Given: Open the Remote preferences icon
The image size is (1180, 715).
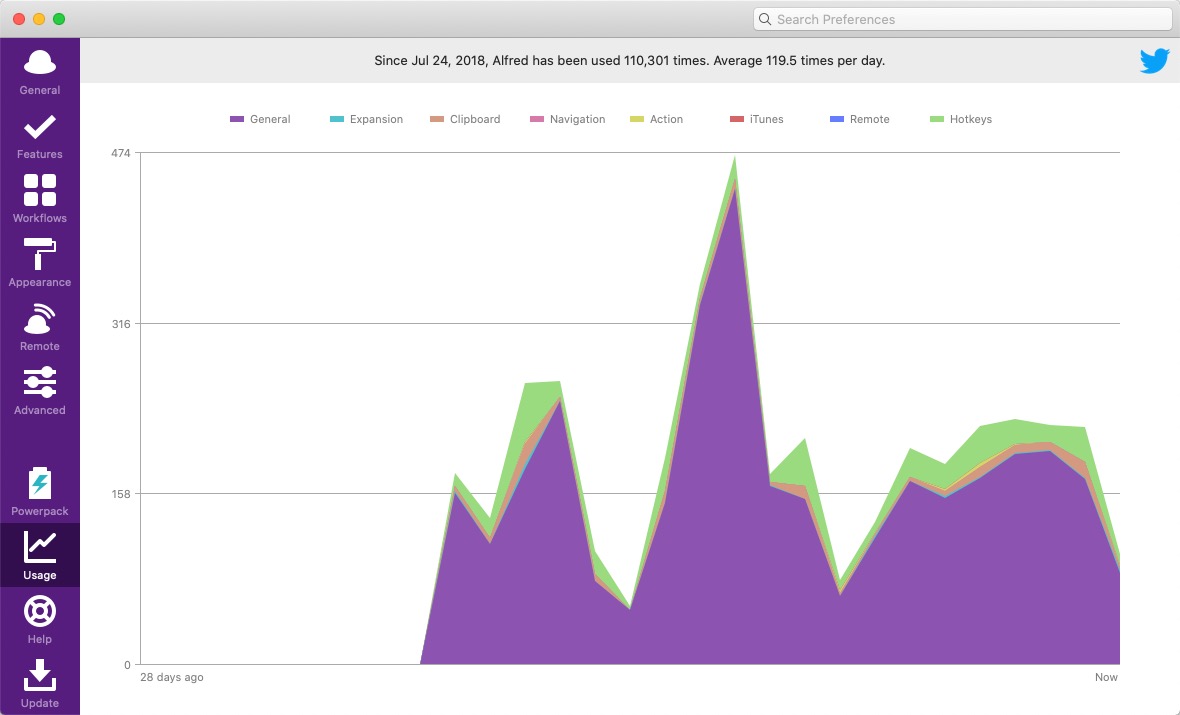Looking at the screenshot, I should click(x=40, y=318).
